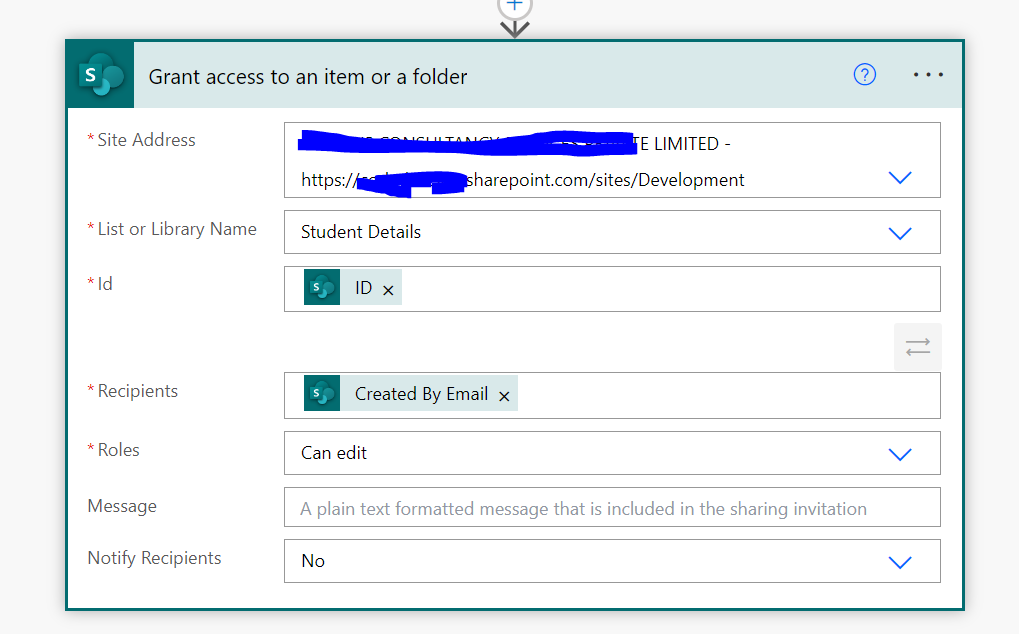Click the plus icon to insert a step
The height and width of the screenshot is (634, 1019).
coord(513,6)
